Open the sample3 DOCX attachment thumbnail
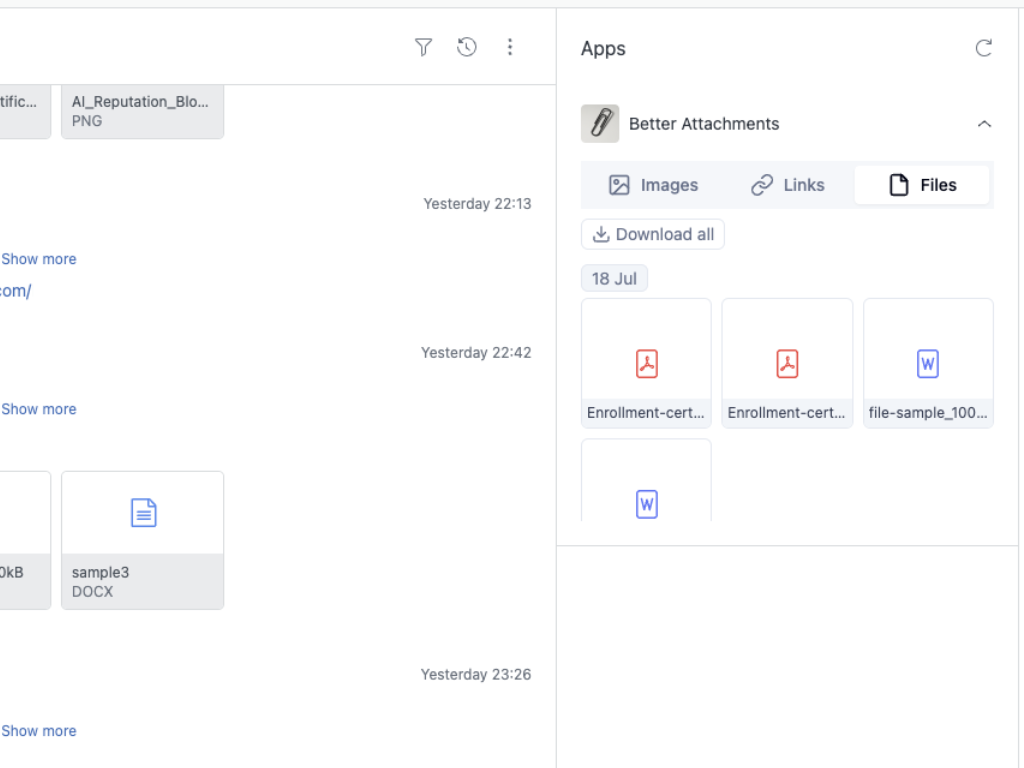1024x768 pixels. 142,540
